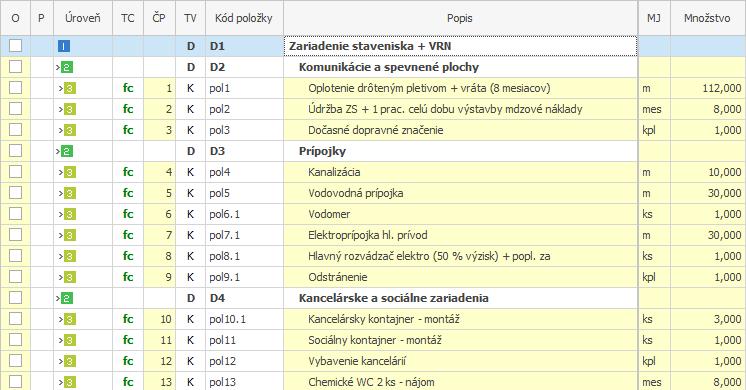Click the Množstvo column header
746x390 pixels.
(707, 18)
